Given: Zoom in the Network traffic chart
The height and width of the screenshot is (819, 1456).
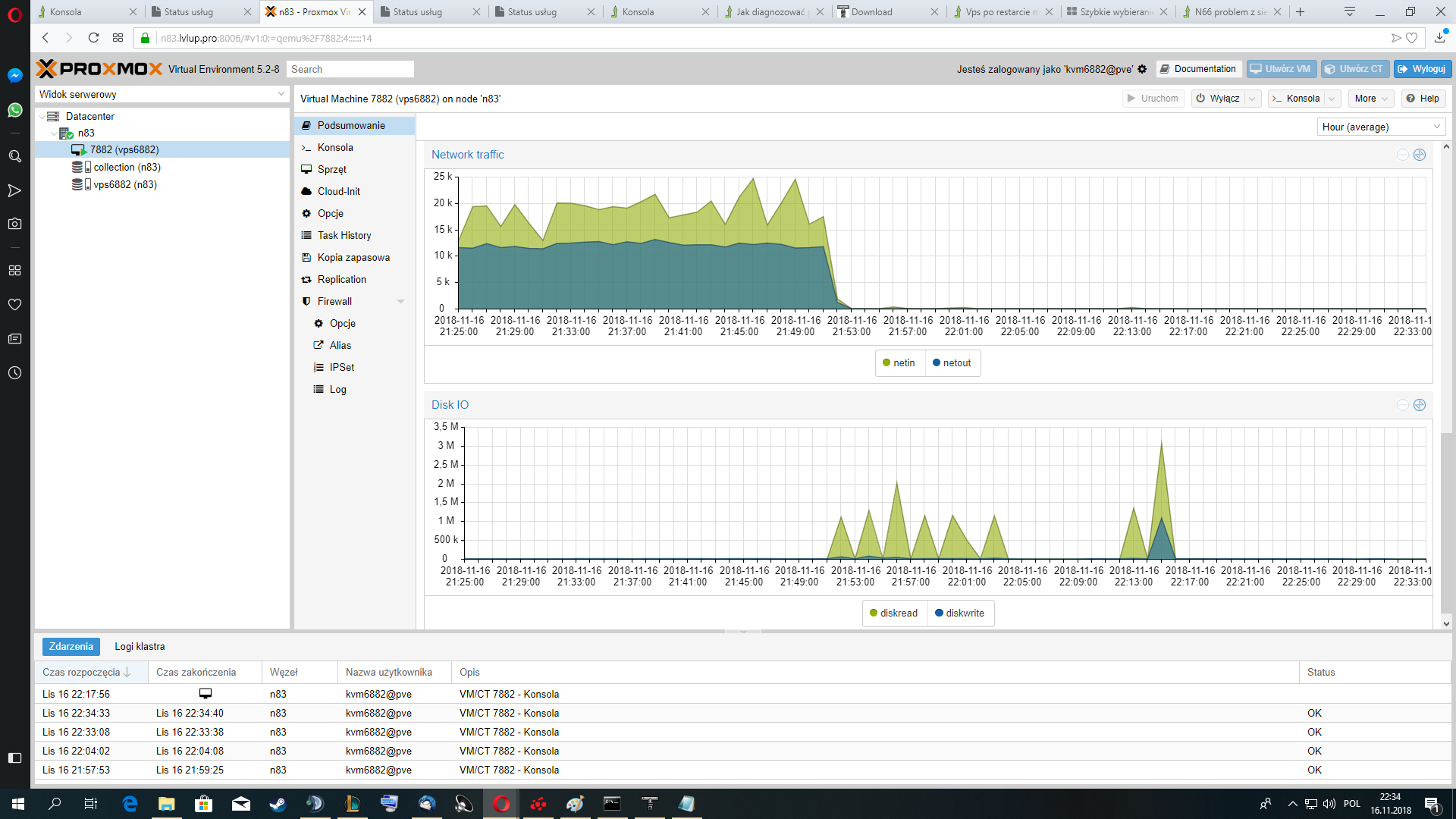Looking at the screenshot, I should coord(1420,155).
